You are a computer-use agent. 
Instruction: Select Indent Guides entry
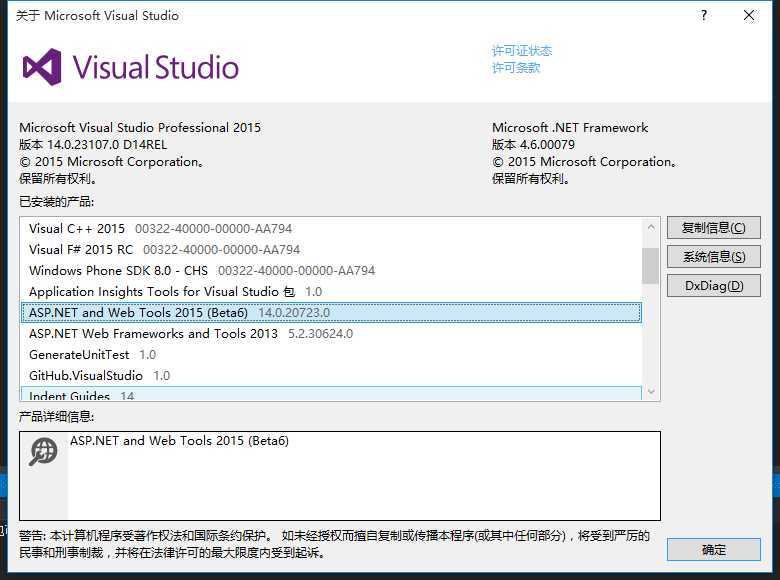coord(331,394)
